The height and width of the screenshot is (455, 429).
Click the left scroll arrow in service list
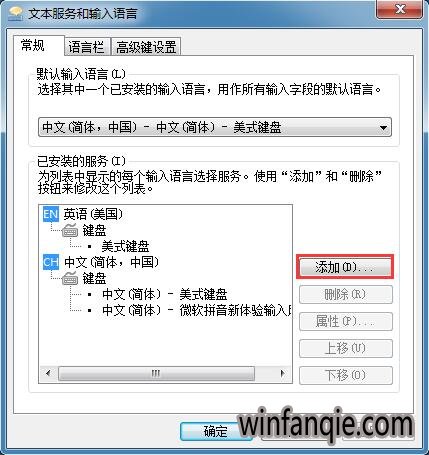click(x=49, y=373)
